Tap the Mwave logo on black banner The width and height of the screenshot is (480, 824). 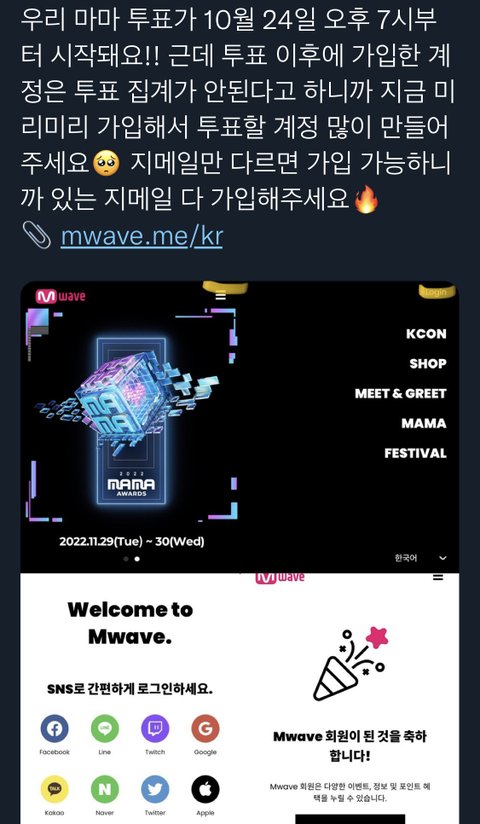60,296
